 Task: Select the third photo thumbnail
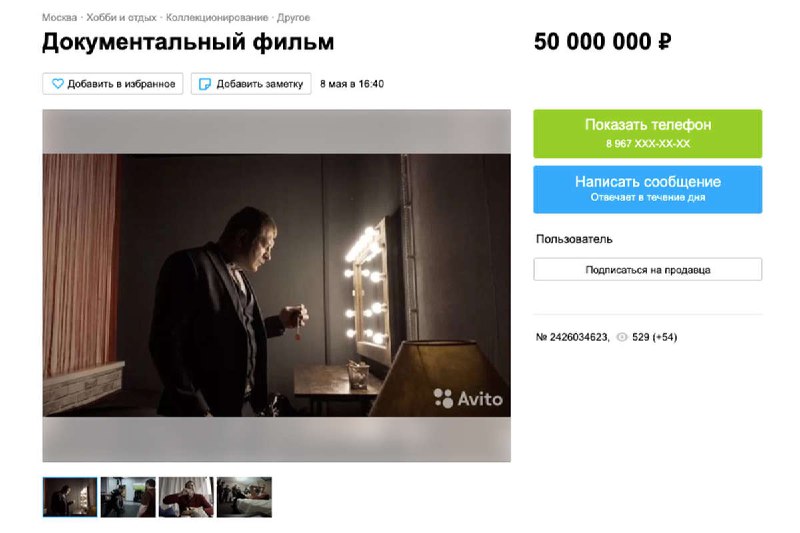click(x=186, y=497)
